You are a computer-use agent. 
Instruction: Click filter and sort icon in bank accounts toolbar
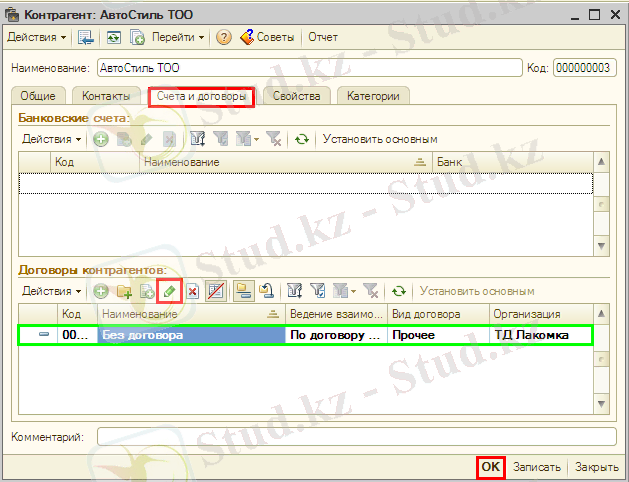[x=198, y=139]
